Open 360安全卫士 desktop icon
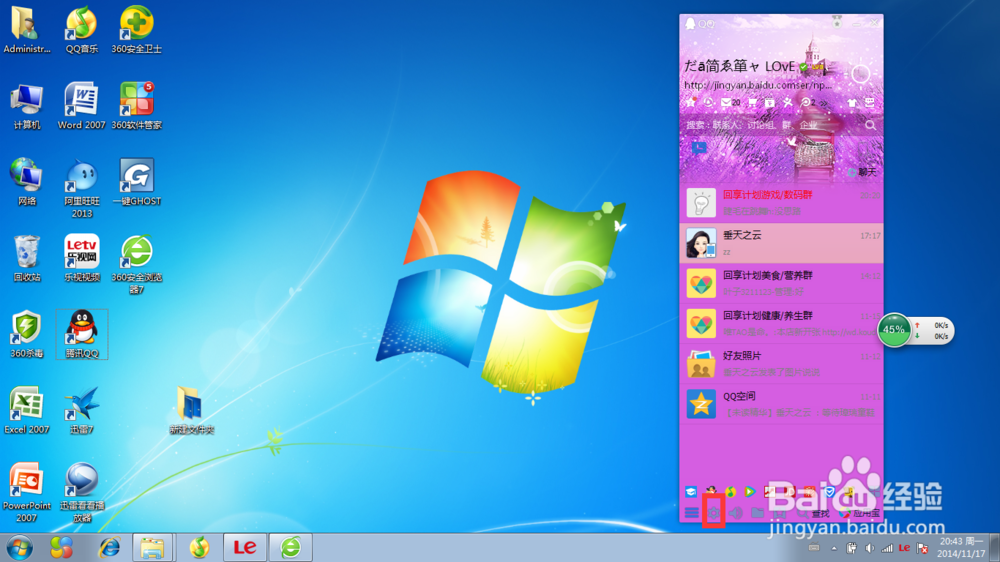 136,29
